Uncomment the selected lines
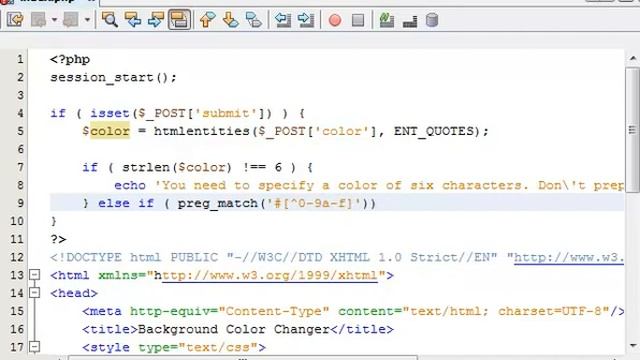640x360 pixels. [410, 21]
